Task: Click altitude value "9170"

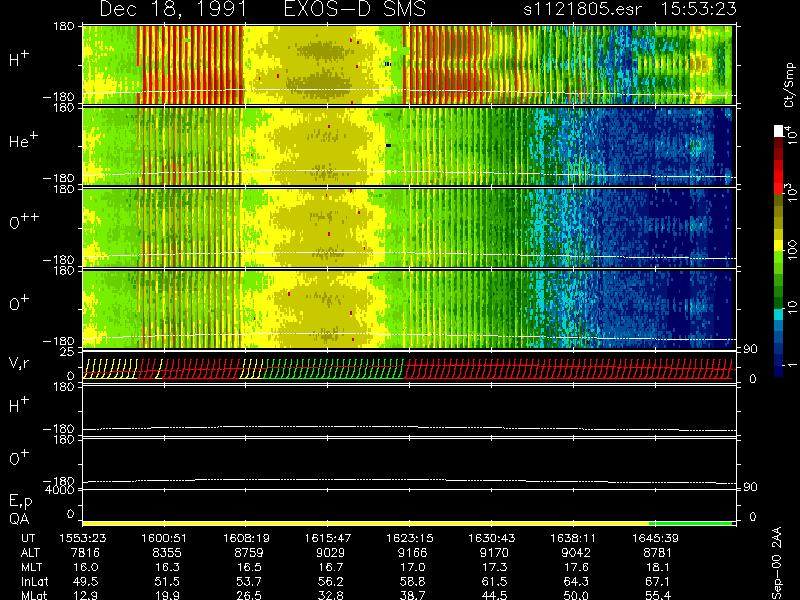Action: click(494, 553)
